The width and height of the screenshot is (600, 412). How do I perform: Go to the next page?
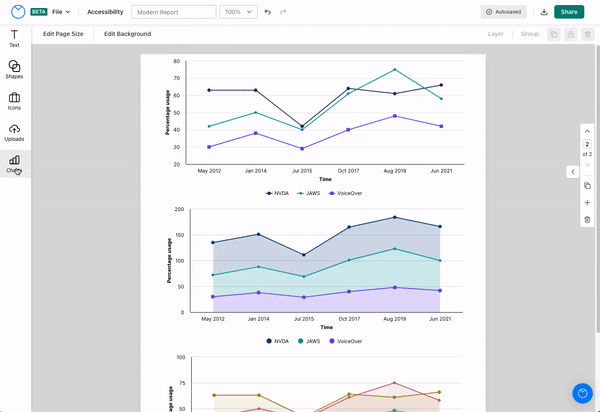tap(587, 165)
